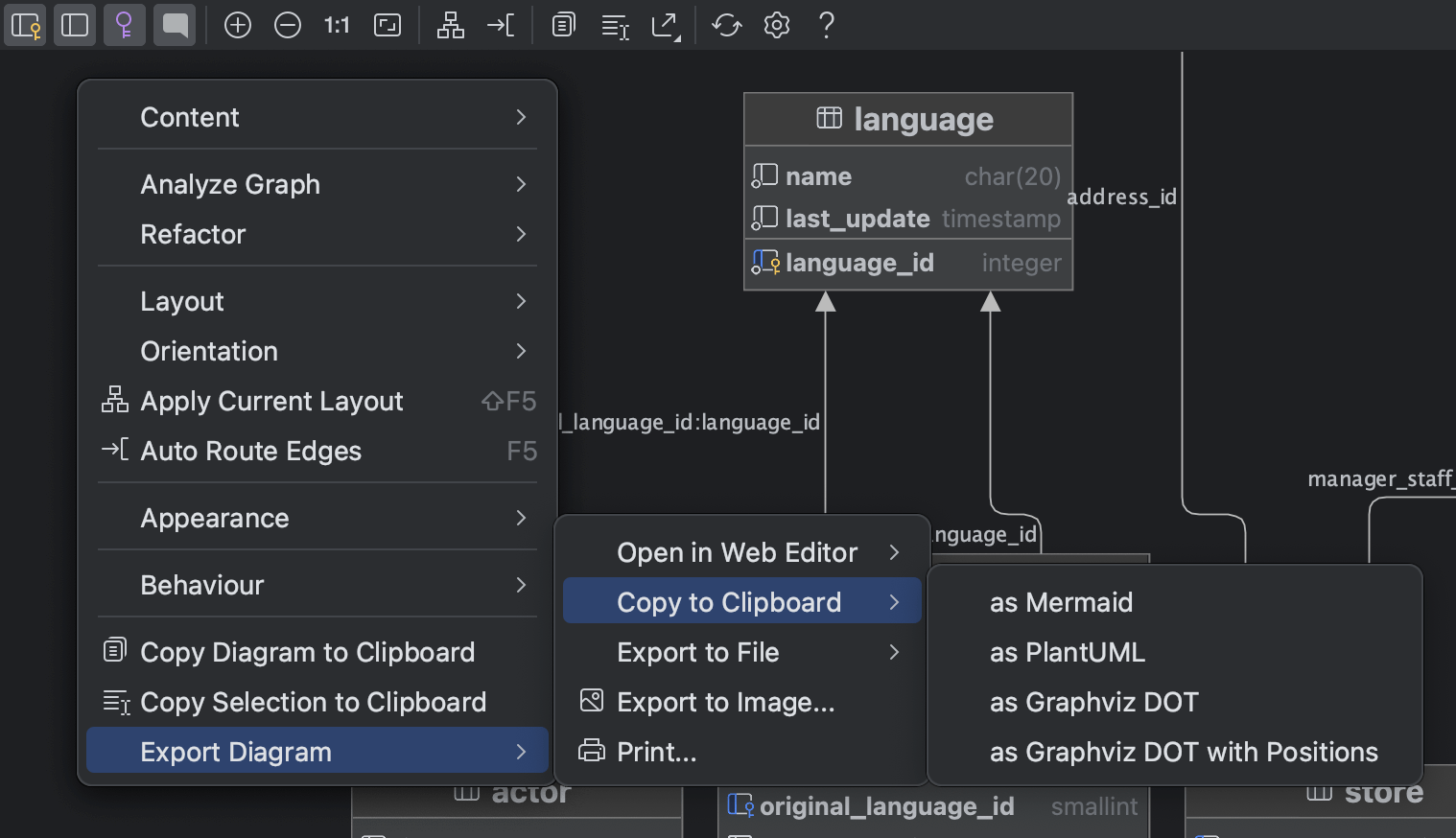Screen dimensions: 1456x838
Task: Select Copy to Clipboard menu entry
Action: [729, 602]
